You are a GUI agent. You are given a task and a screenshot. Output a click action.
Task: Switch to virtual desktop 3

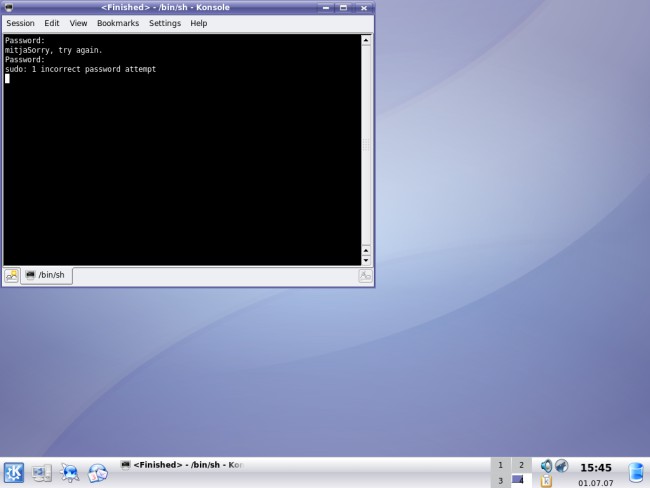[501, 481]
